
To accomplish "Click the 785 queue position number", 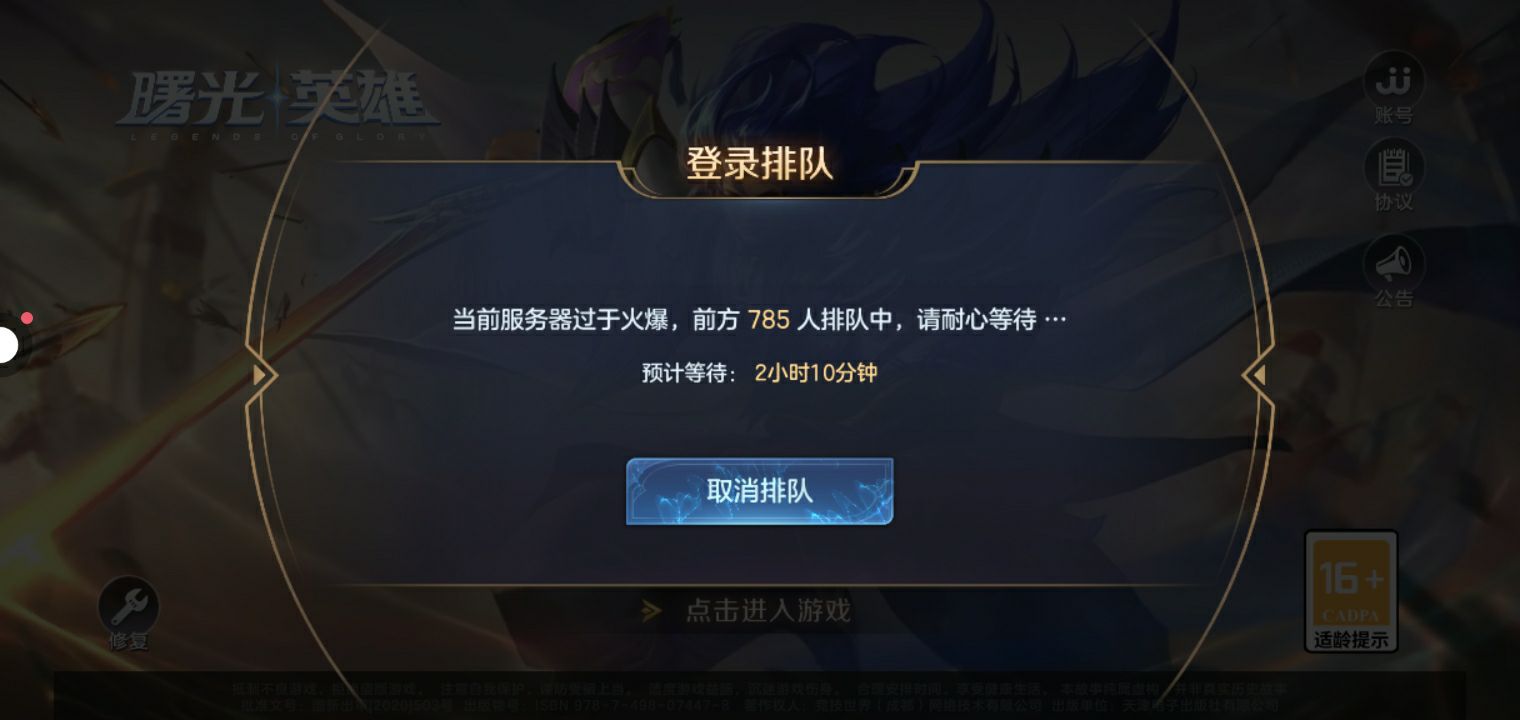I will coord(769,320).
